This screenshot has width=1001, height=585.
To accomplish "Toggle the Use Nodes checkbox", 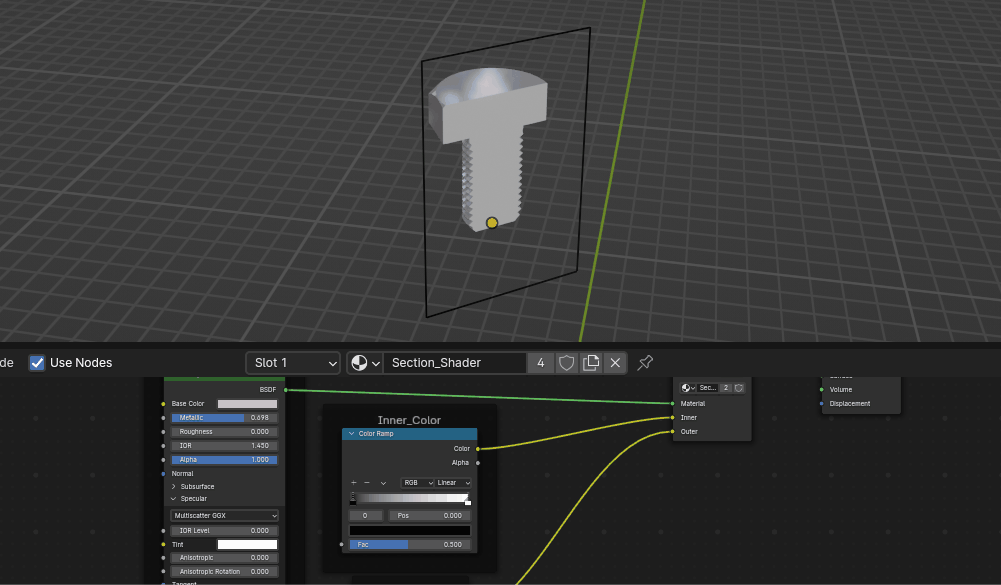I will [x=37, y=363].
